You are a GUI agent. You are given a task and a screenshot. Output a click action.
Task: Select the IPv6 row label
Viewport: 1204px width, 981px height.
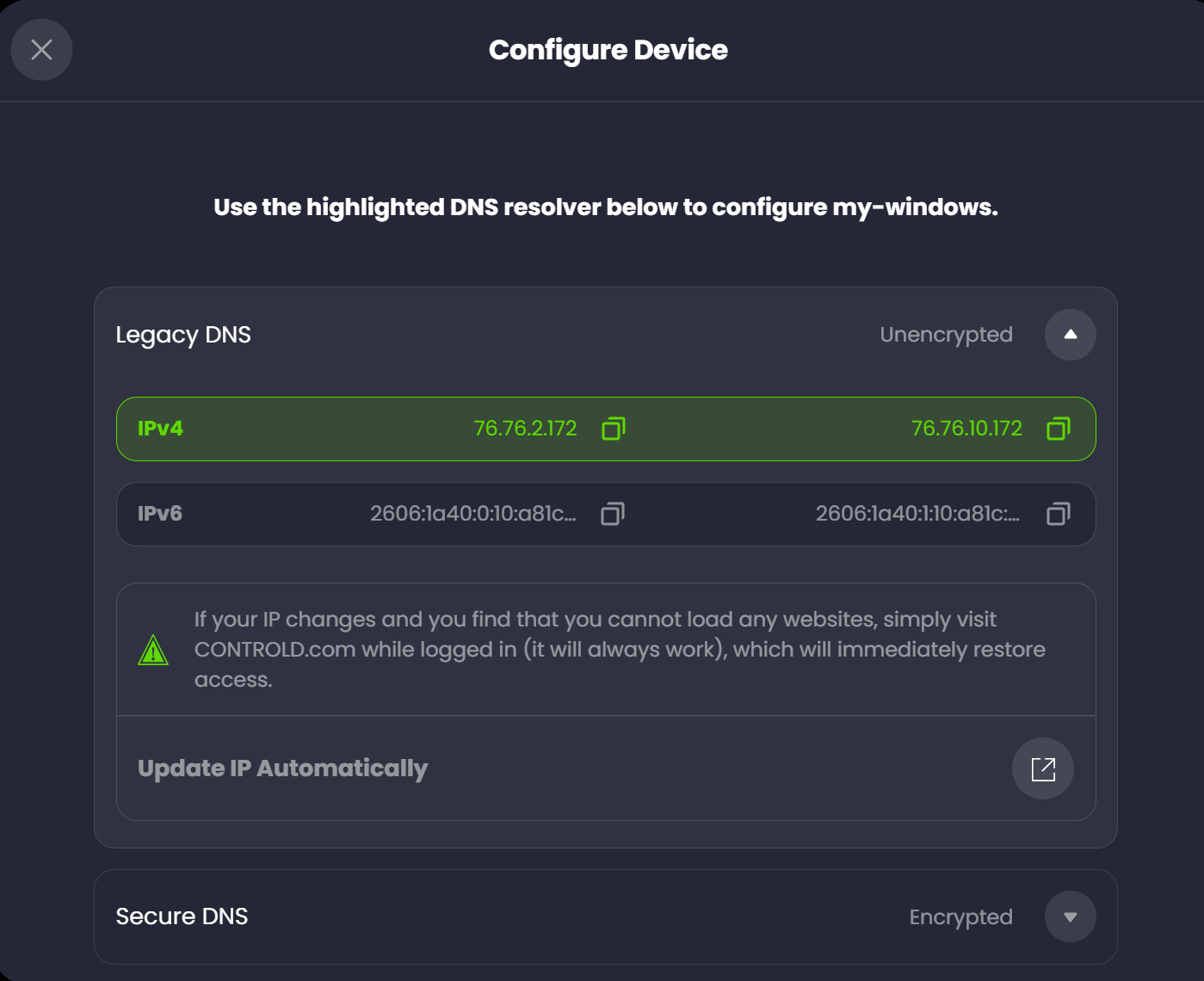[x=160, y=514]
